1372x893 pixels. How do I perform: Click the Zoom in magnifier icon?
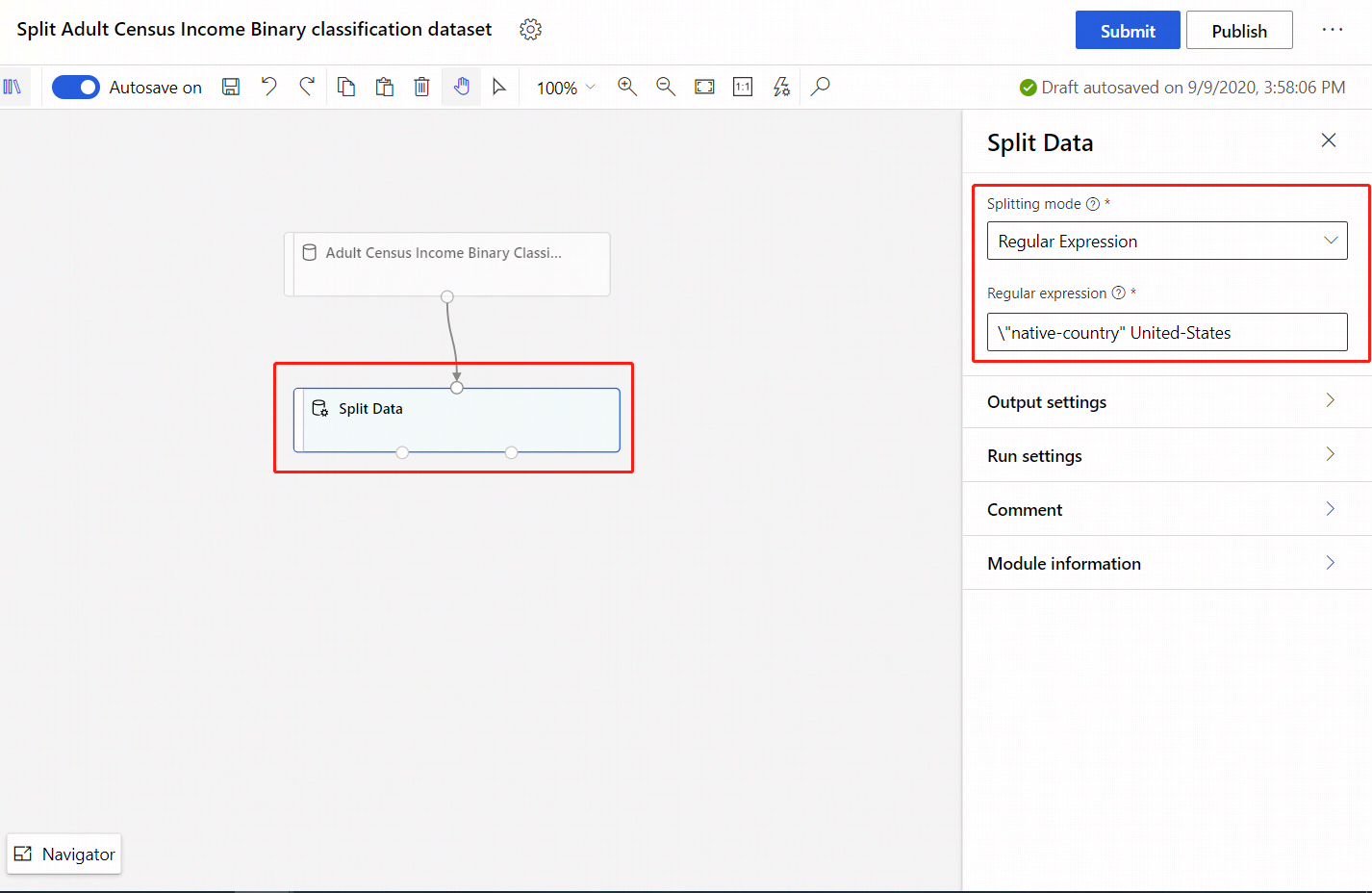(627, 88)
